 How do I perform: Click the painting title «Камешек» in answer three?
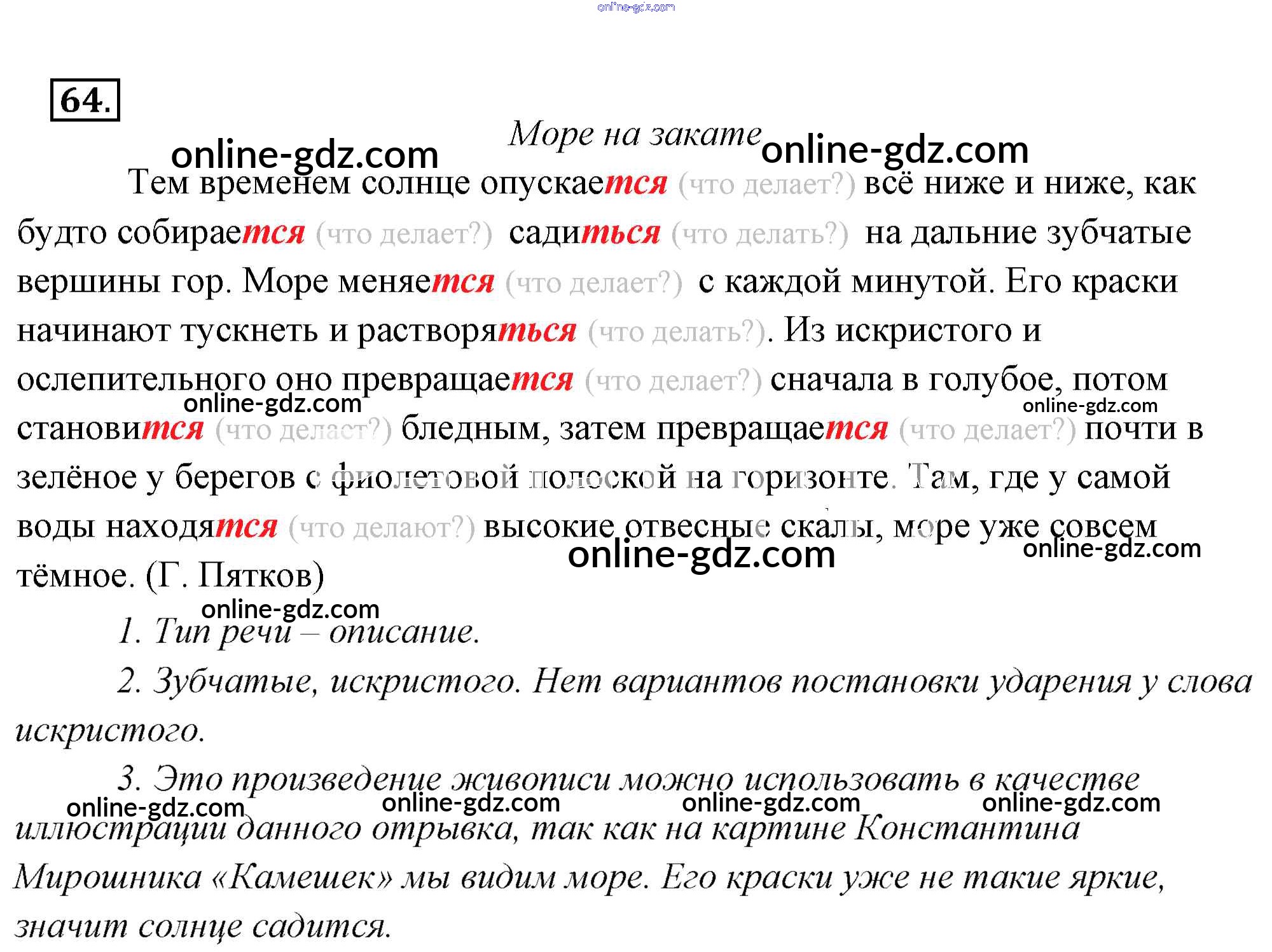301,878
